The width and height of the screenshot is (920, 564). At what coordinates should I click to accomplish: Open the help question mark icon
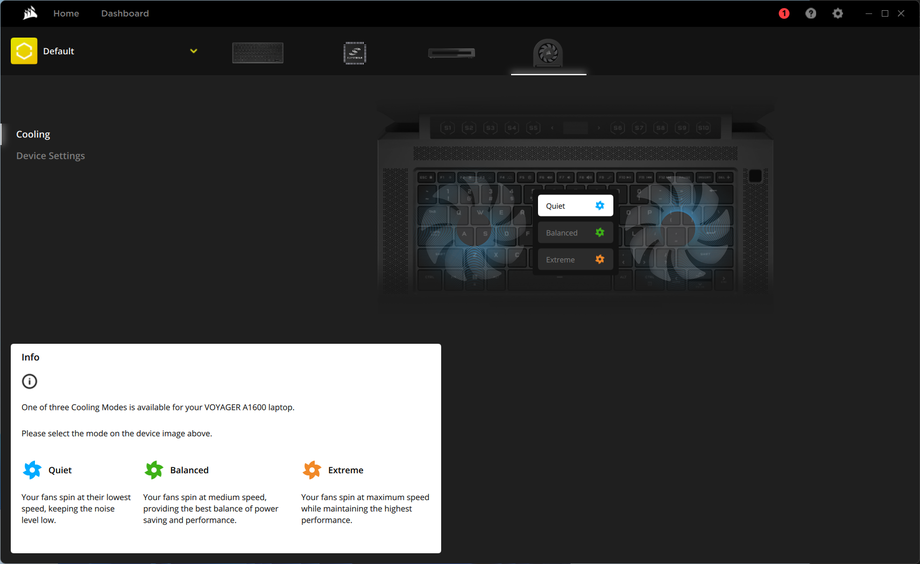[x=811, y=13]
